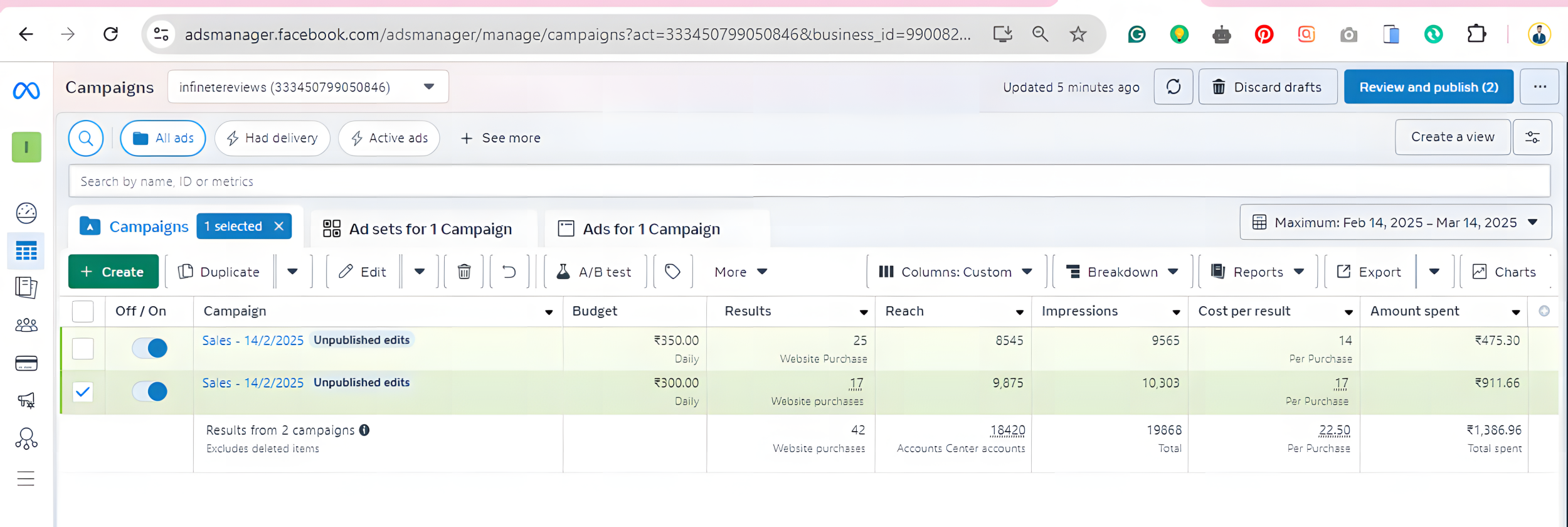Open the Columns: Custom dropdown
The image size is (1568, 527).
click(956, 272)
